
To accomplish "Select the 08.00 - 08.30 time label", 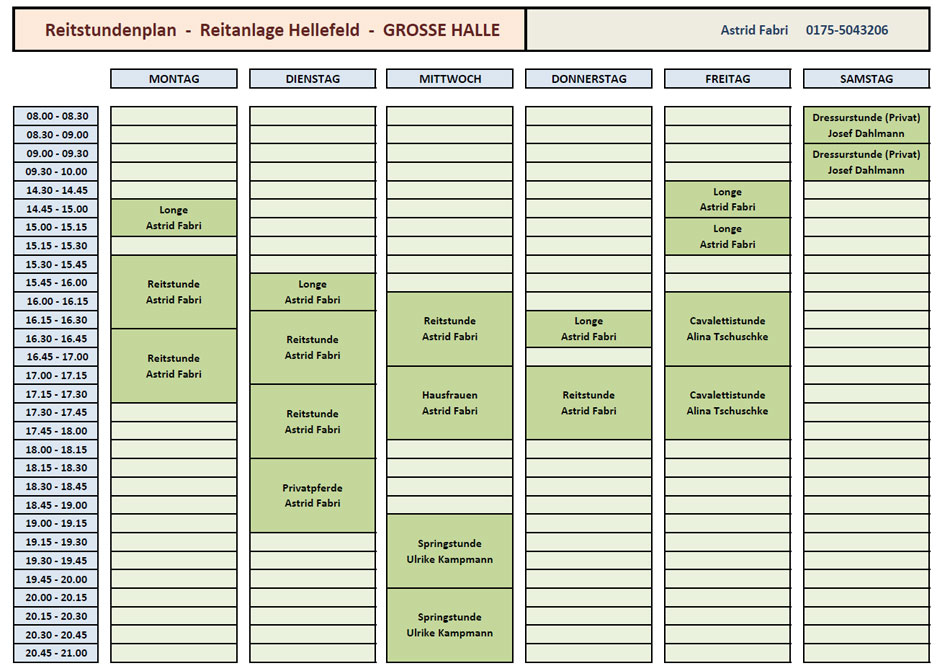I will [53, 115].
